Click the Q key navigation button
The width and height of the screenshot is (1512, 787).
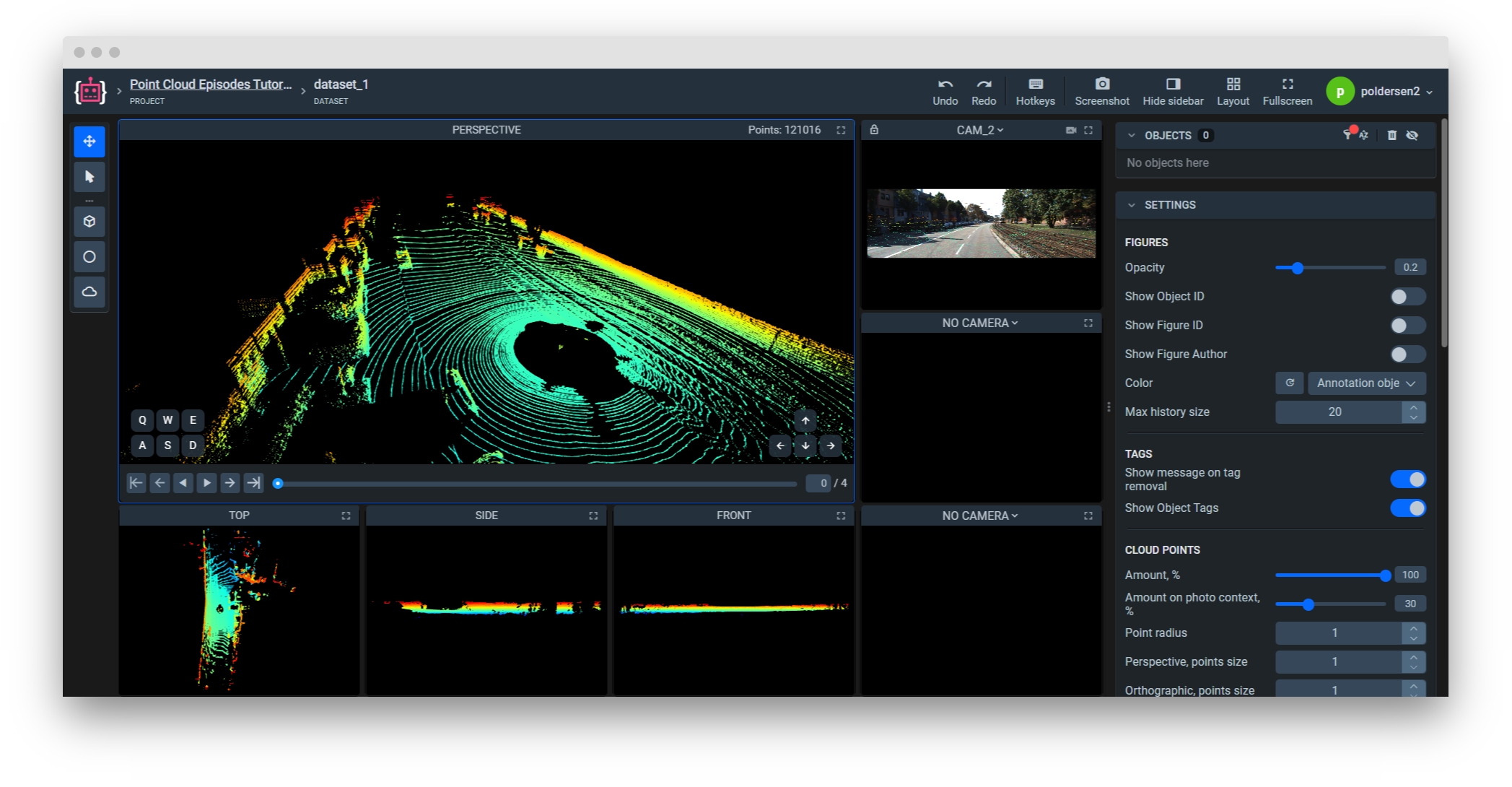pyautogui.click(x=142, y=420)
